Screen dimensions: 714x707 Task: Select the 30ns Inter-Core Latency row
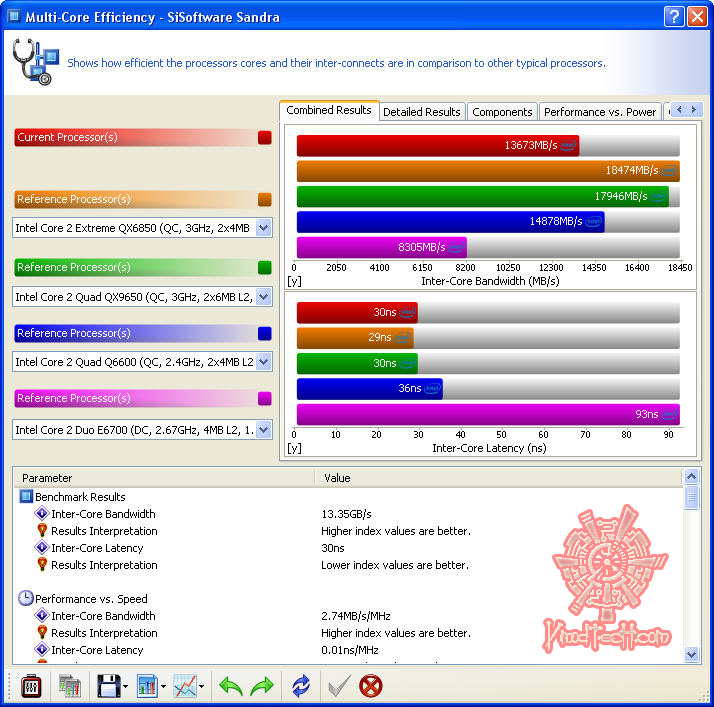pyautogui.click(x=348, y=548)
